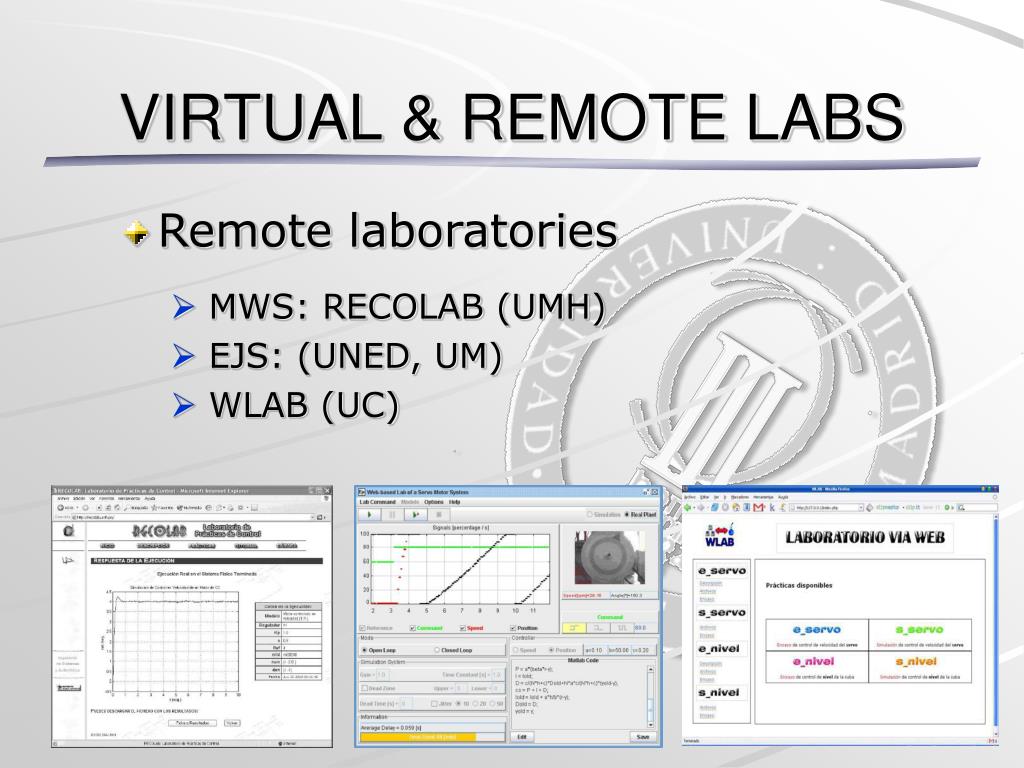
Task: Open the pink e_nivel practice in the table
Action: tap(816, 662)
